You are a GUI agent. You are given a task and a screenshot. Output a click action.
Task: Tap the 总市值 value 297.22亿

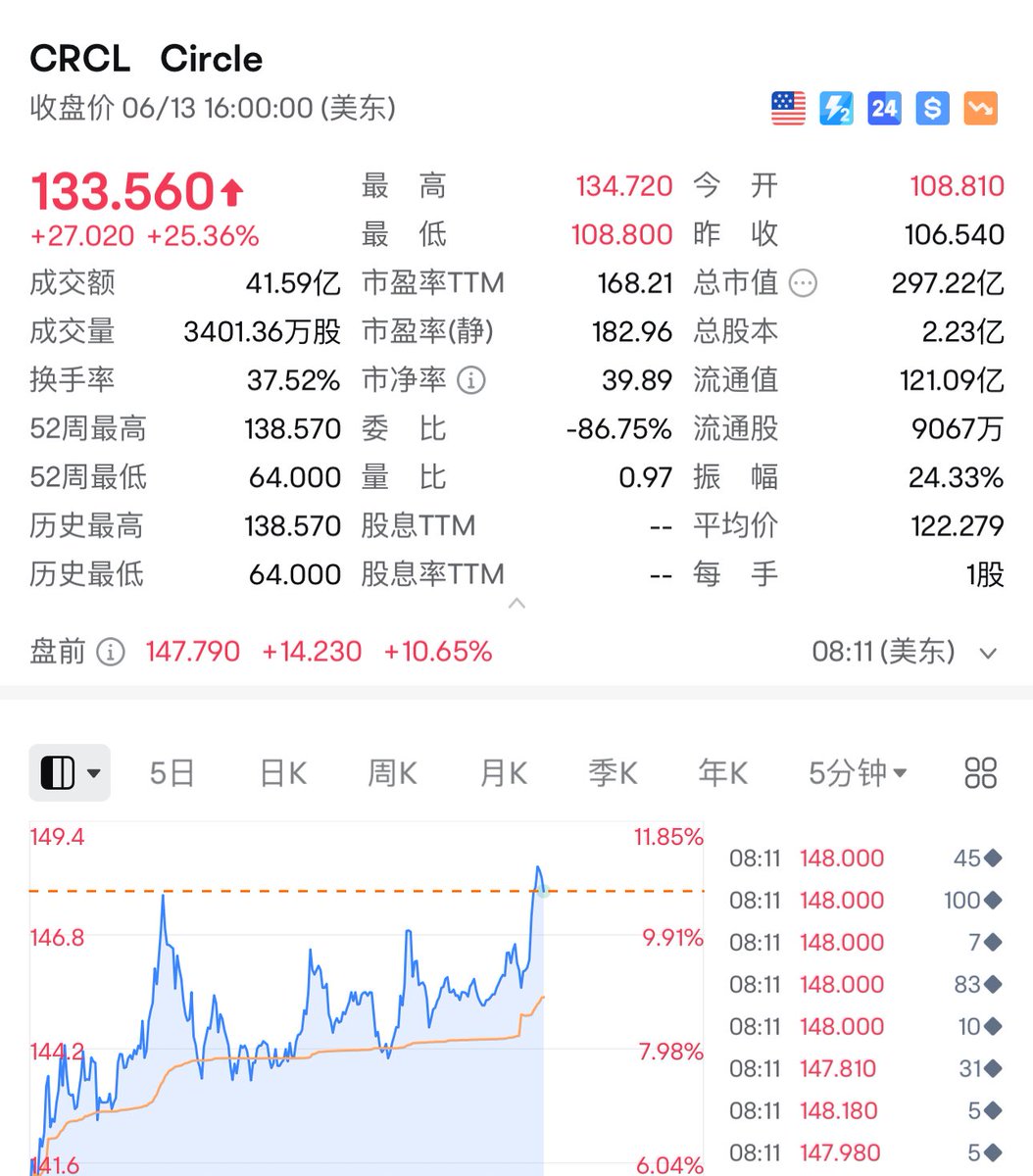pyautogui.click(x=948, y=283)
